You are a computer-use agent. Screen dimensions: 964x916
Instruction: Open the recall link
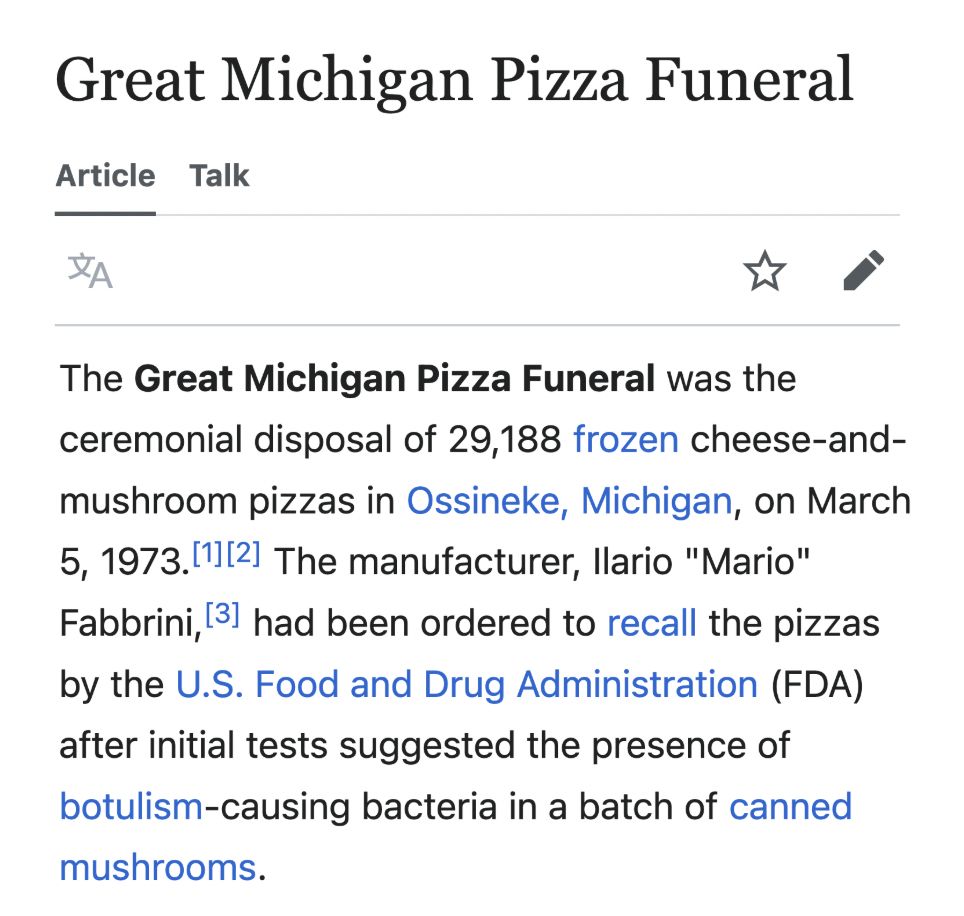(x=652, y=623)
